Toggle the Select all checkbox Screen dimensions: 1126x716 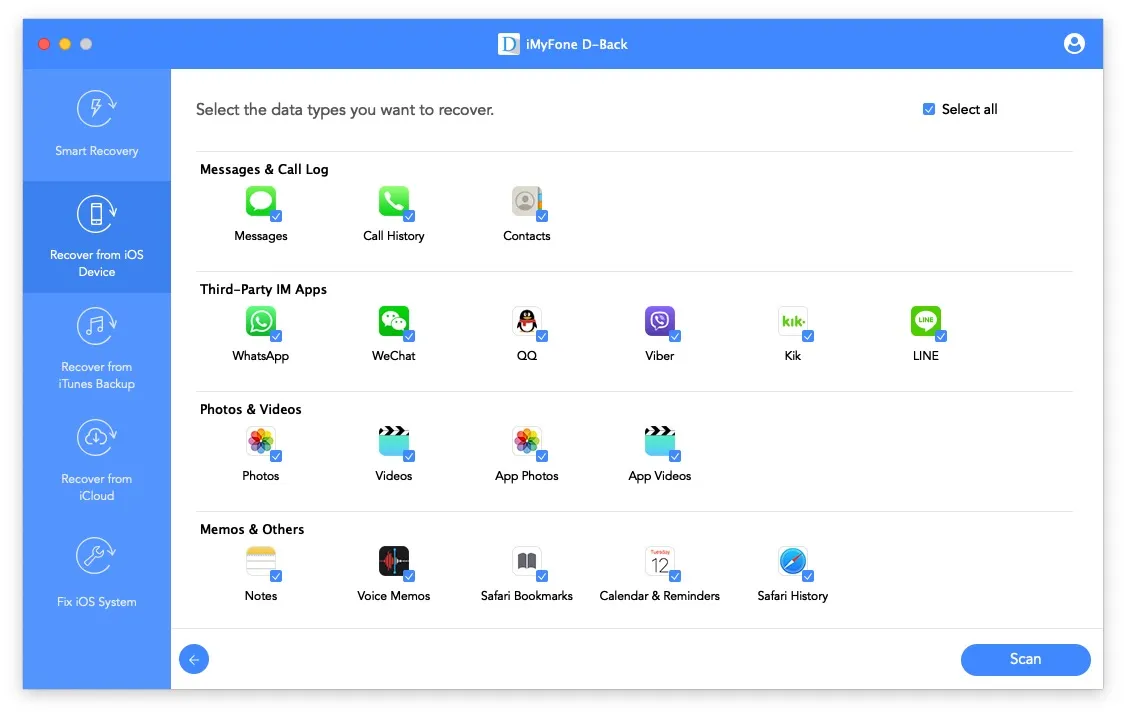click(929, 109)
